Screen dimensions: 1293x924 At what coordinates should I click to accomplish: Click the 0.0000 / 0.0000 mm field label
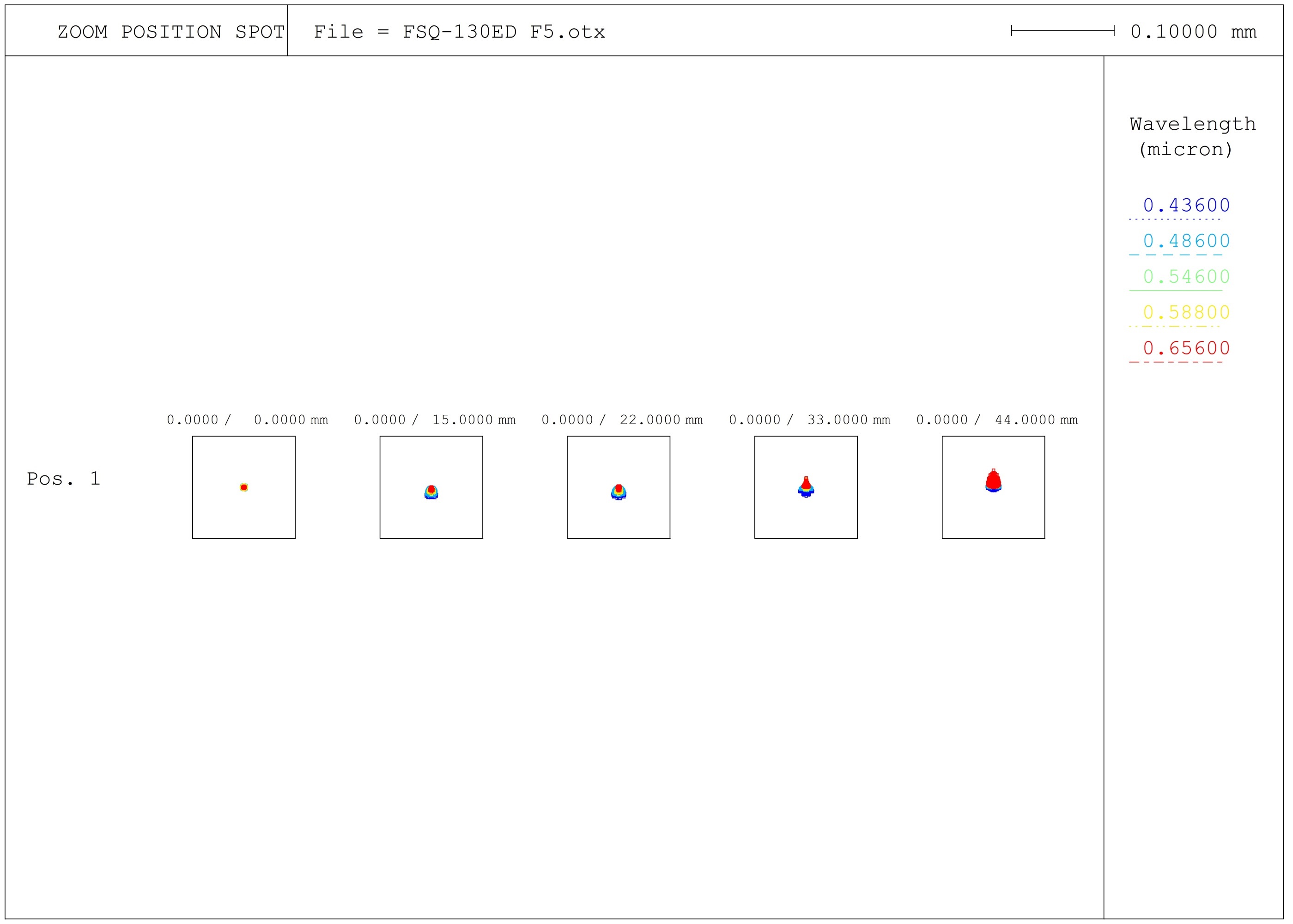tap(248, 420)
